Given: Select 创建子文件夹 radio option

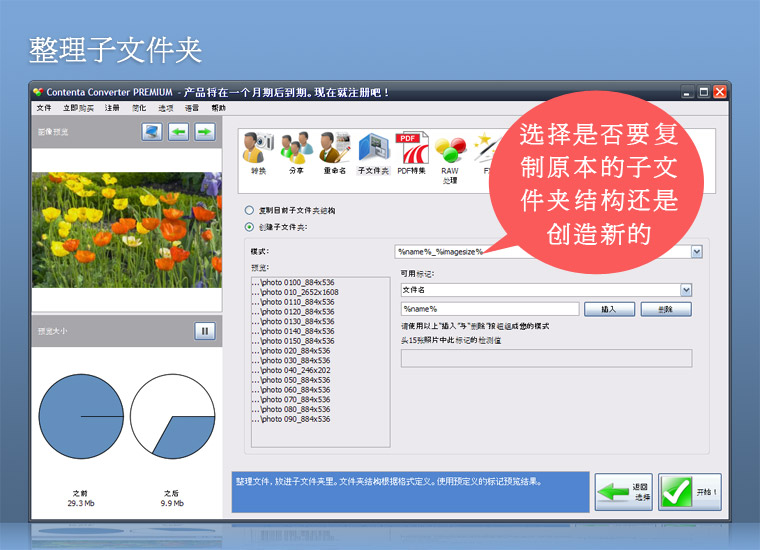Looking at the screenshot, I should [x=249, y=228].
